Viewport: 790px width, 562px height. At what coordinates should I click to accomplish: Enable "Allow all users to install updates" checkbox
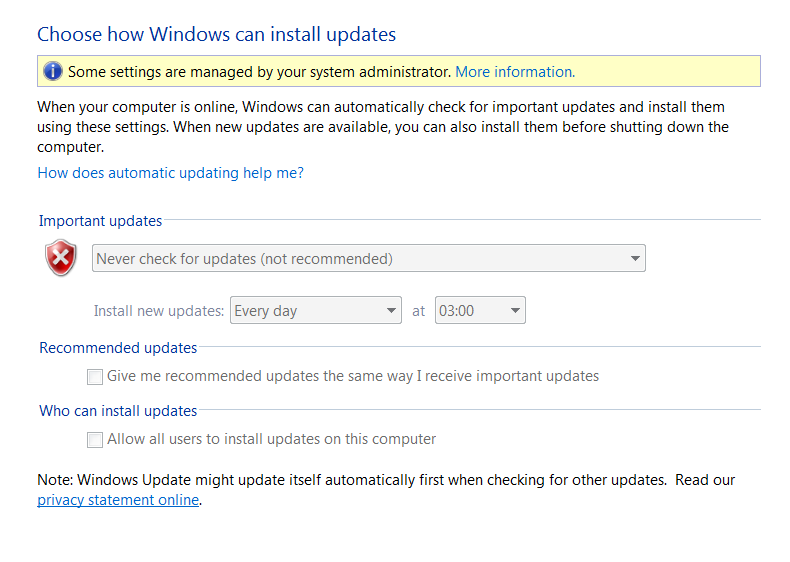[x=95, y=439]
